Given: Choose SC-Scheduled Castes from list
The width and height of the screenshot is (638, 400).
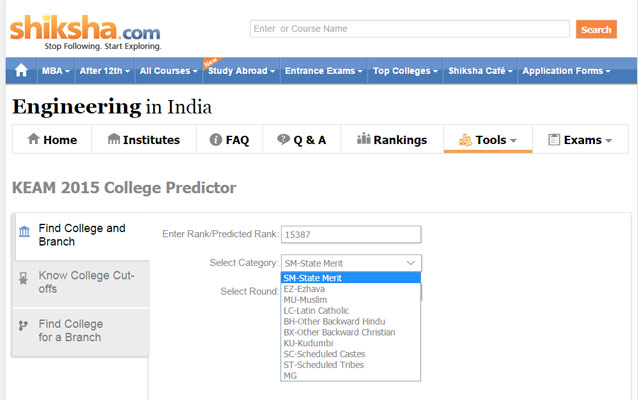Looking at the screenshot, I should [x=324, y=354].
